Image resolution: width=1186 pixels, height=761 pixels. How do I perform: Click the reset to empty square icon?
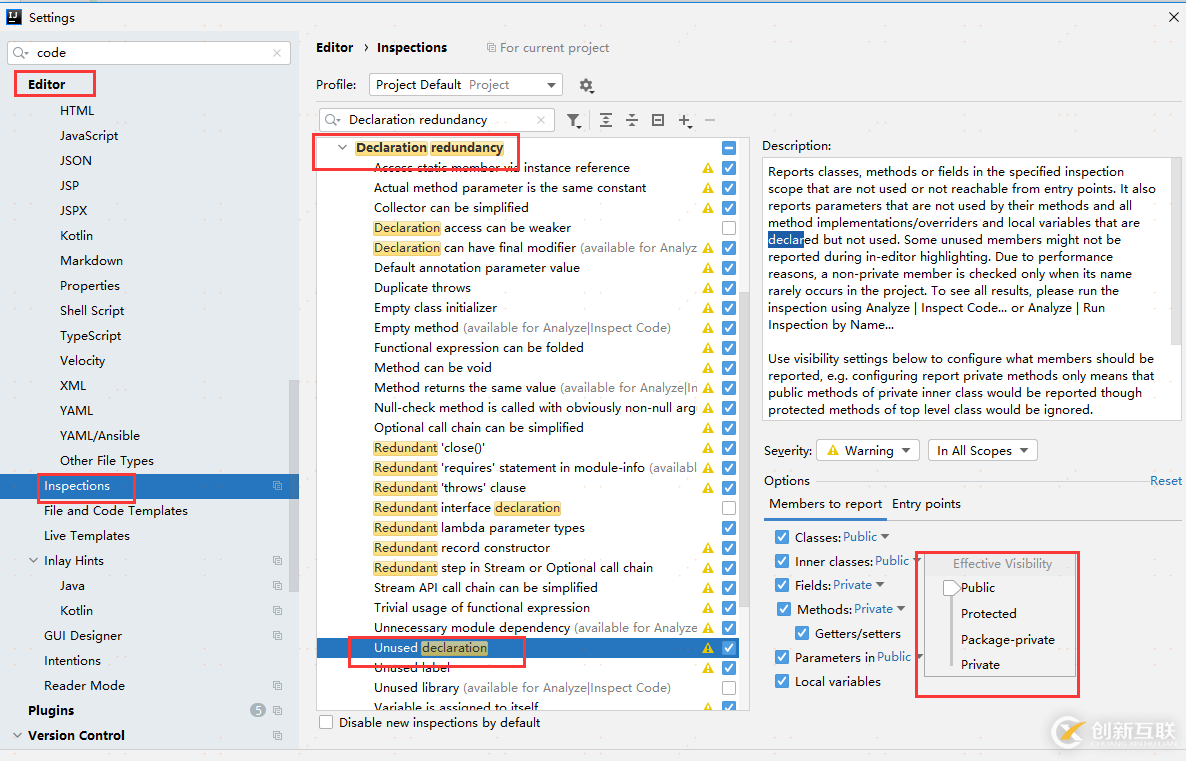[x=658, y=120]
